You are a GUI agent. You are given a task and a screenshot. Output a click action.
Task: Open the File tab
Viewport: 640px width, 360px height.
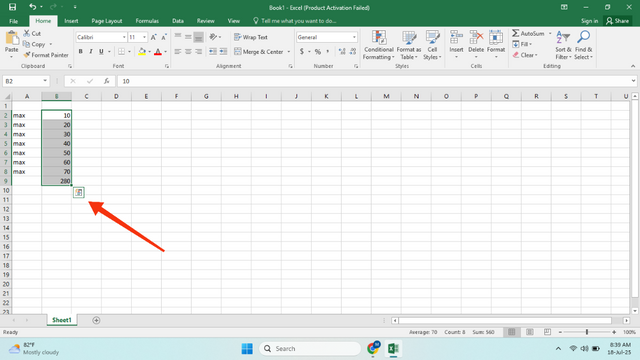[13, 21]
